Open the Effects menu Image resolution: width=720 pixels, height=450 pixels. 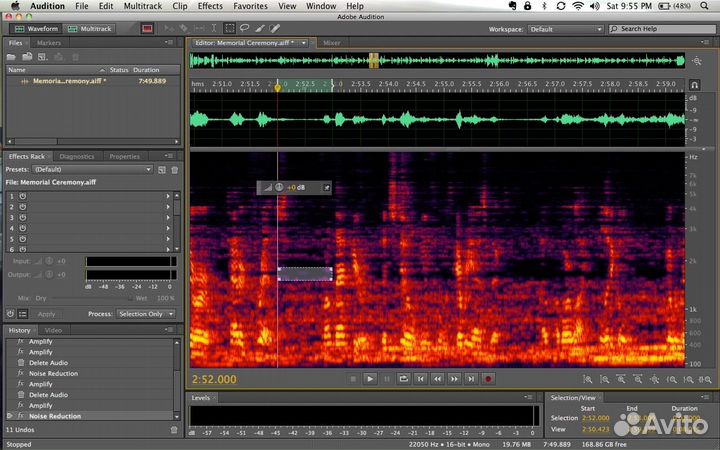(210, 6)
